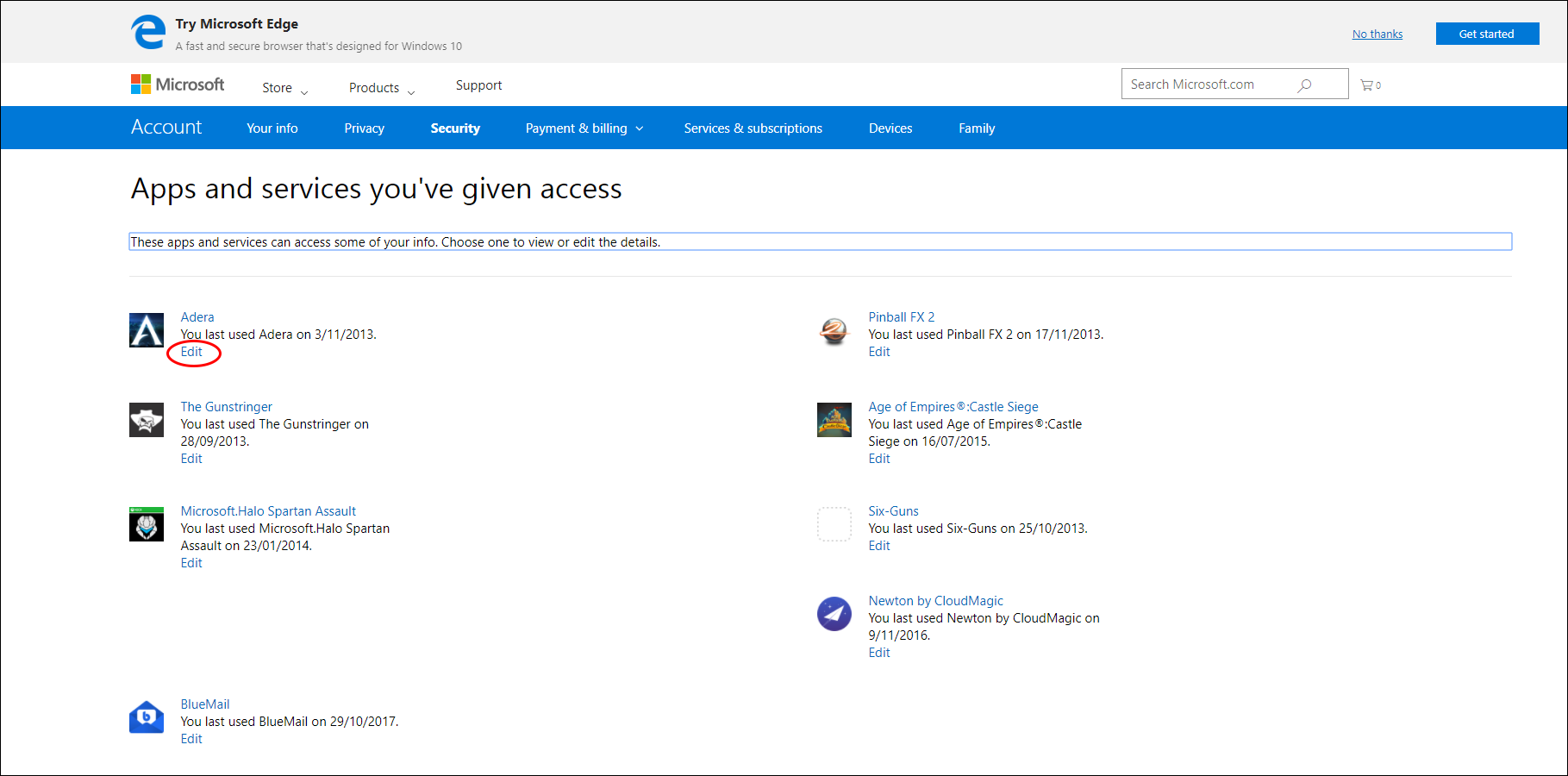Click Edit under Newton by CloudMagic

(x=879, y=653)
